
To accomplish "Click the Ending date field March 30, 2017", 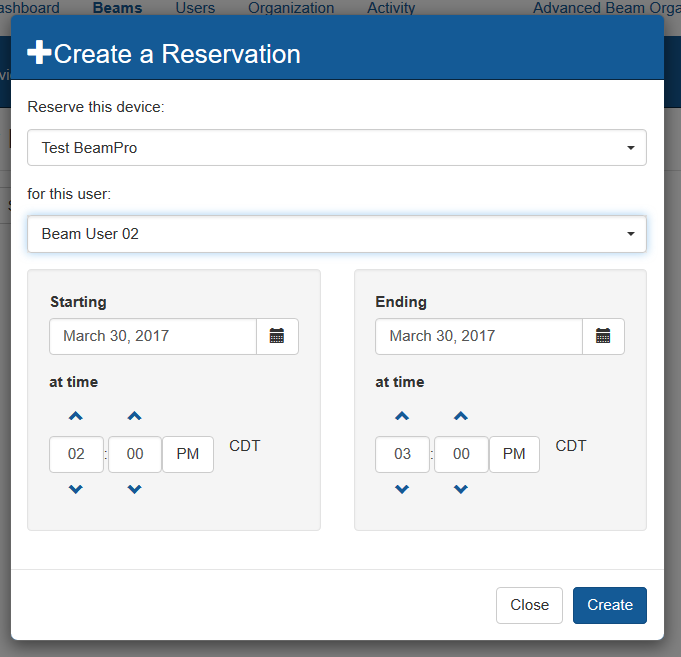I will pos(479,336).
